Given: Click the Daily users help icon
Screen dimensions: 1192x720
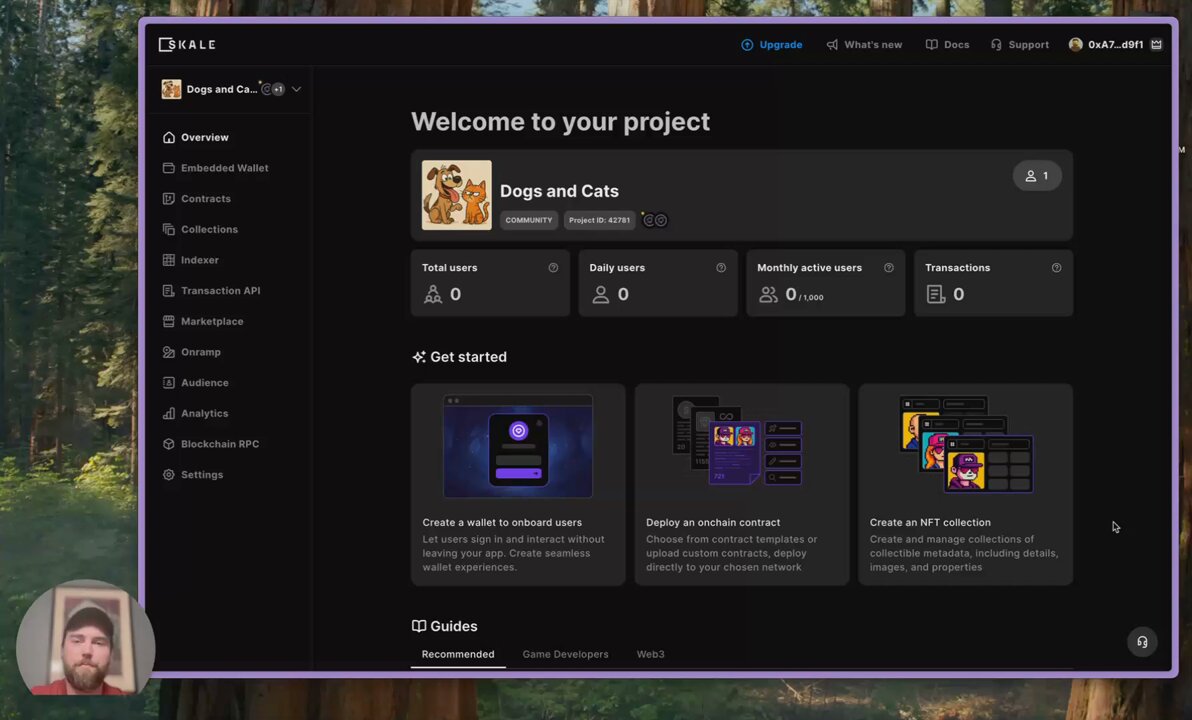Looking at the screenshot, I should point(721,268).
